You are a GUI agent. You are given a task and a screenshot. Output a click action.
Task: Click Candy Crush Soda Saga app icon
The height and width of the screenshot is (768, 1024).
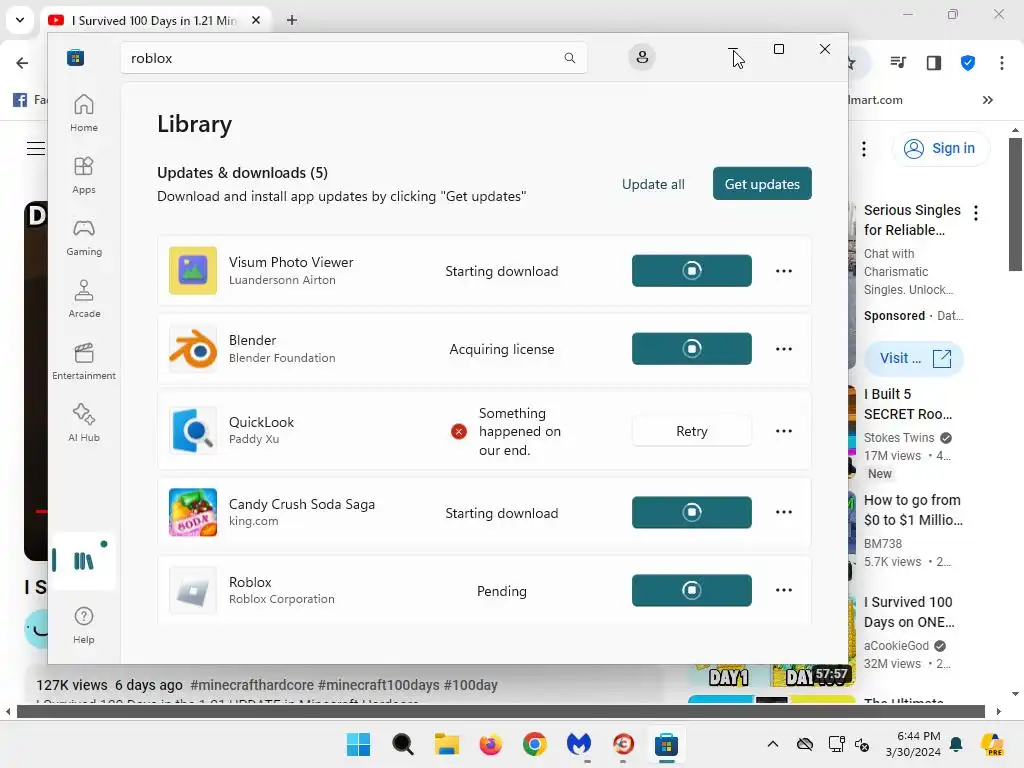coord(193,512)
